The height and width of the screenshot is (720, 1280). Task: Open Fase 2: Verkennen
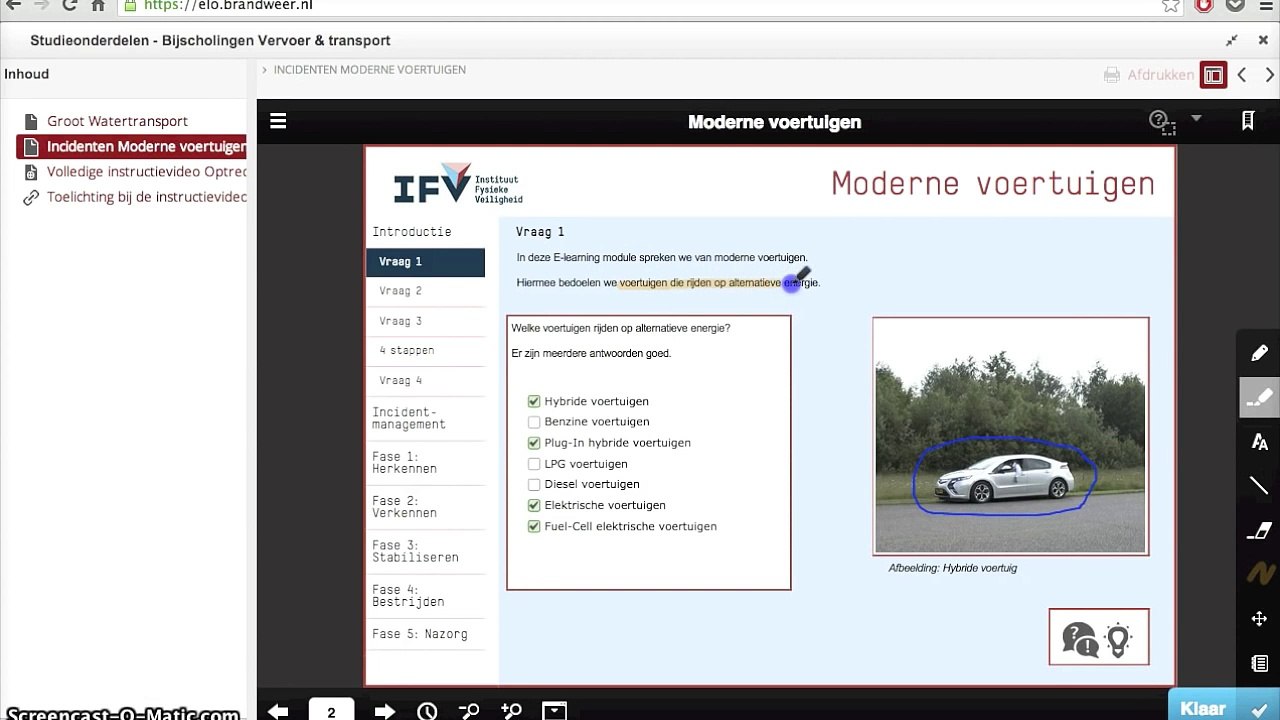click(405, 507)
